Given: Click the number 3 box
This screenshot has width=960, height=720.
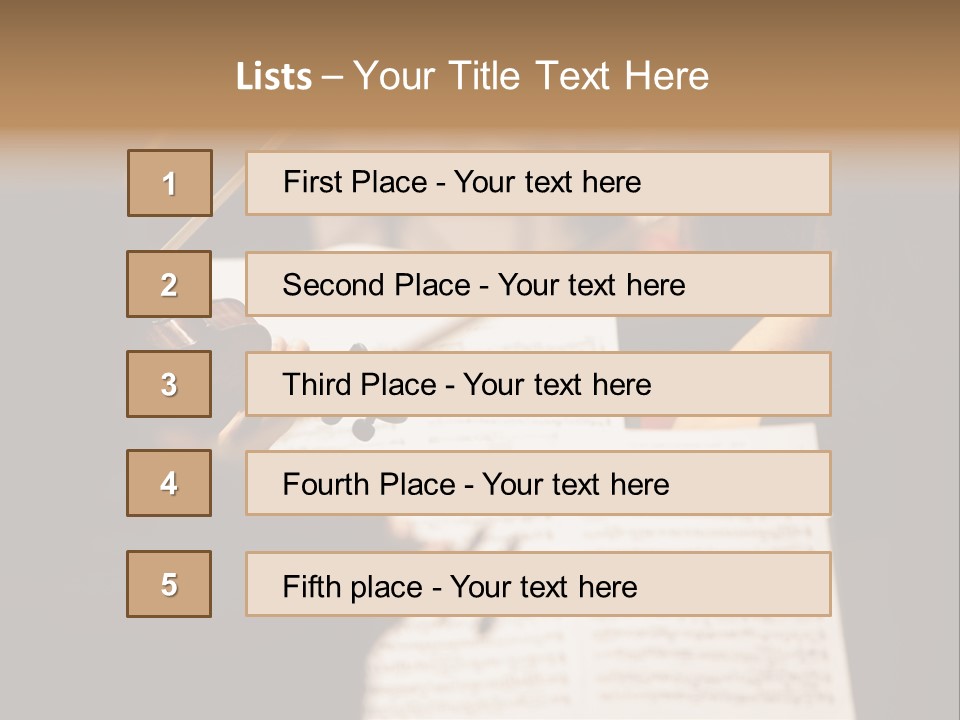Looking at the screenshot, I should click(169, 384).
